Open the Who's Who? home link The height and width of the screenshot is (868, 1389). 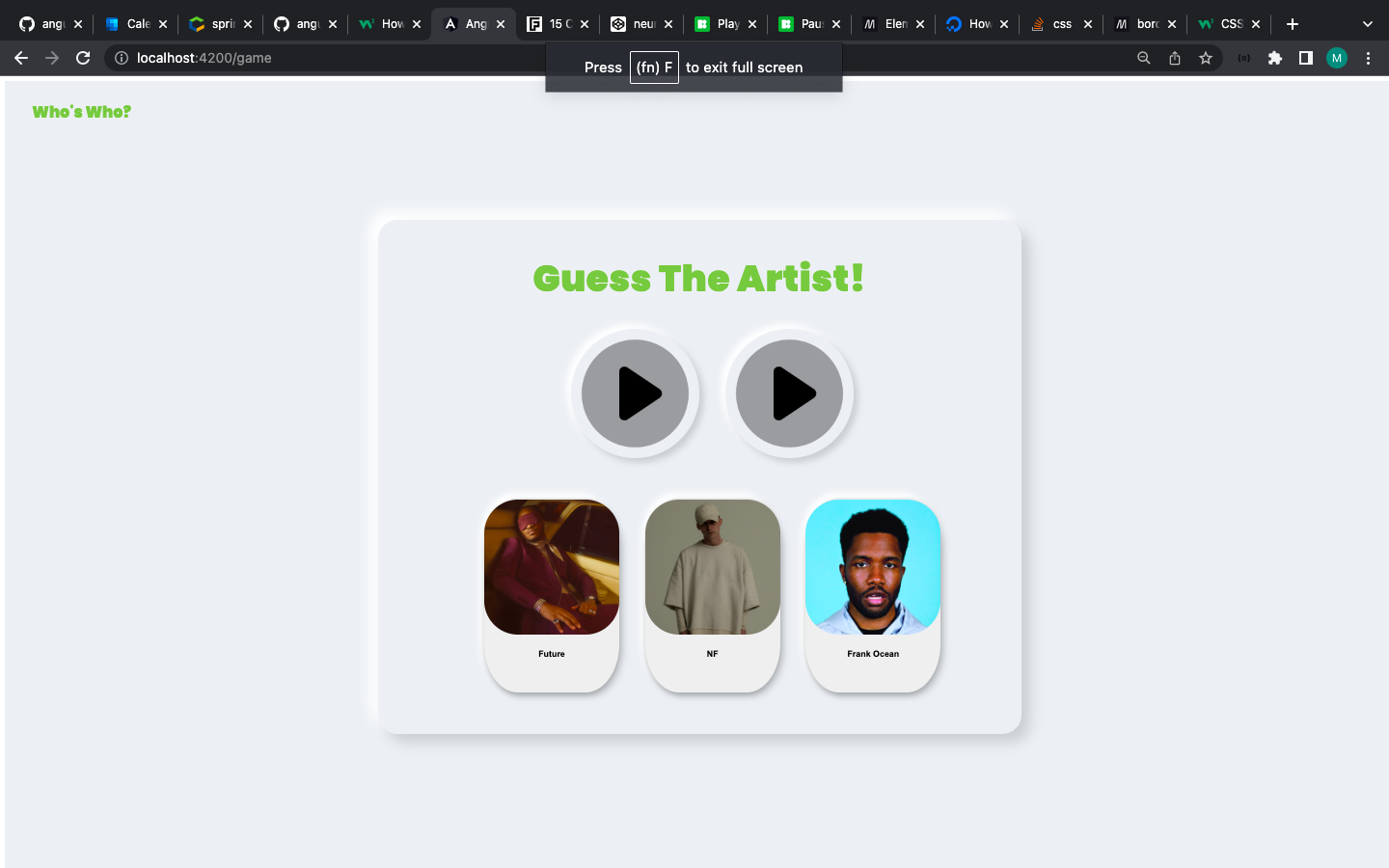82,112
